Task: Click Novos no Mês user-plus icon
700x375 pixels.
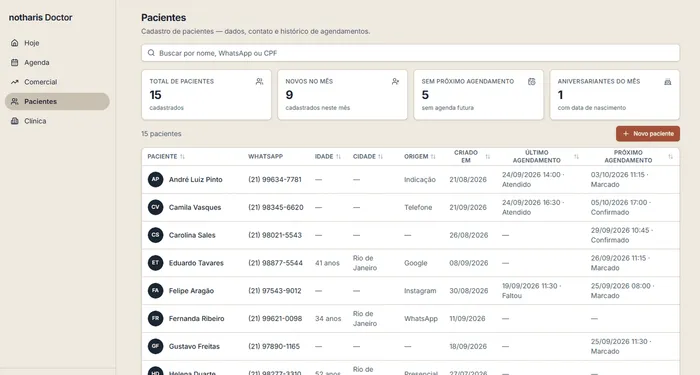Action: click(396, 81)
